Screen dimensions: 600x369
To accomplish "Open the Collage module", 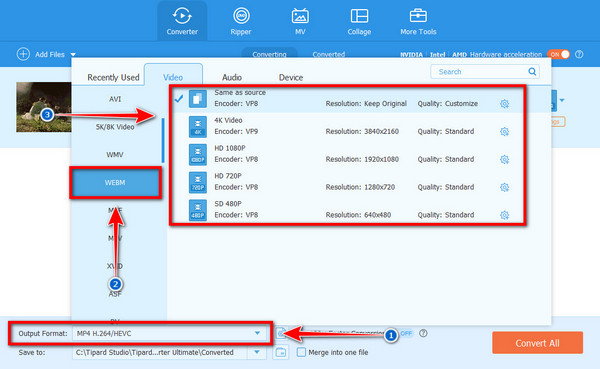I will [x=359, y=21].
